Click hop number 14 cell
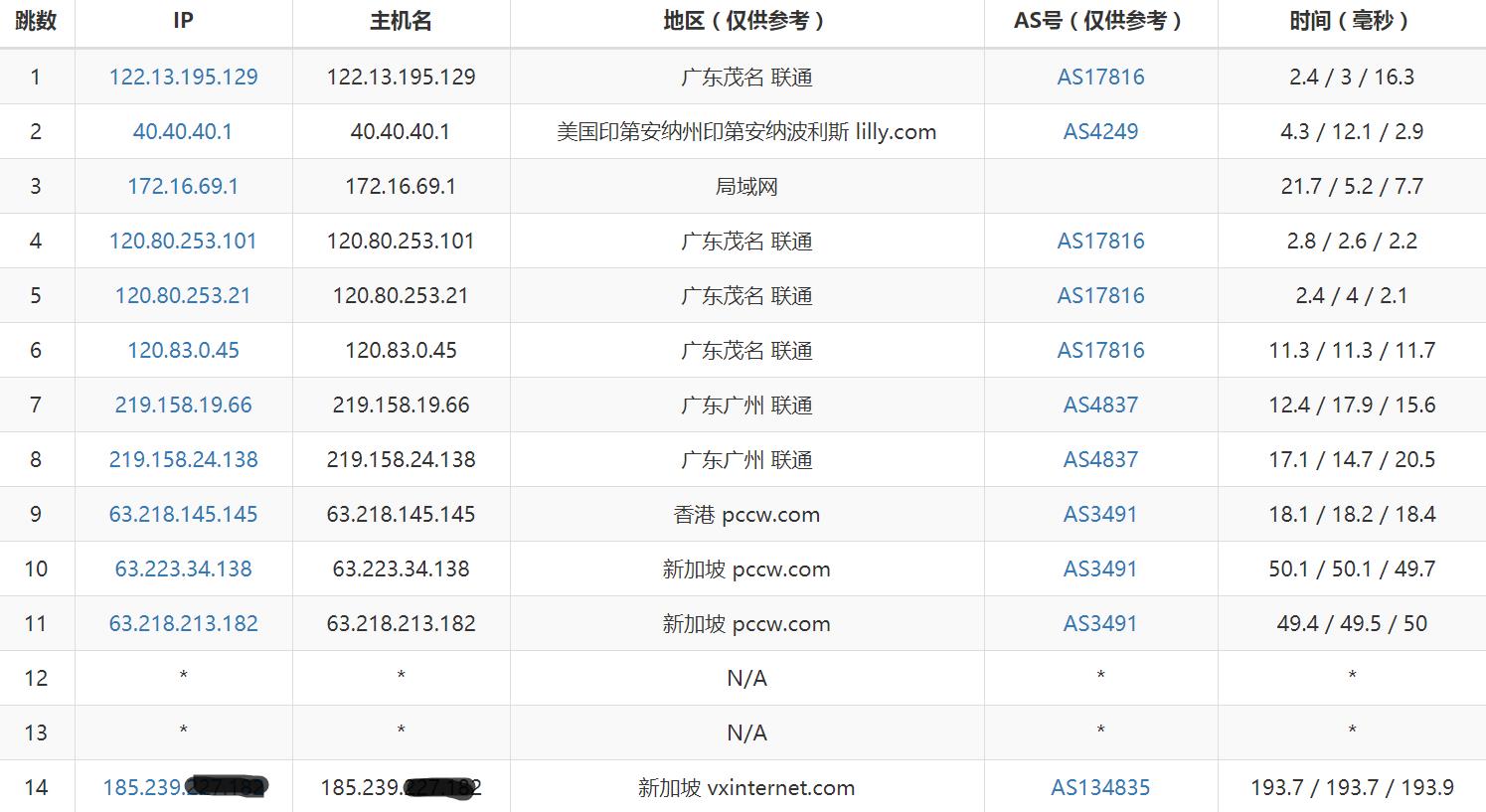The image size is (1486, 812). 36,788
